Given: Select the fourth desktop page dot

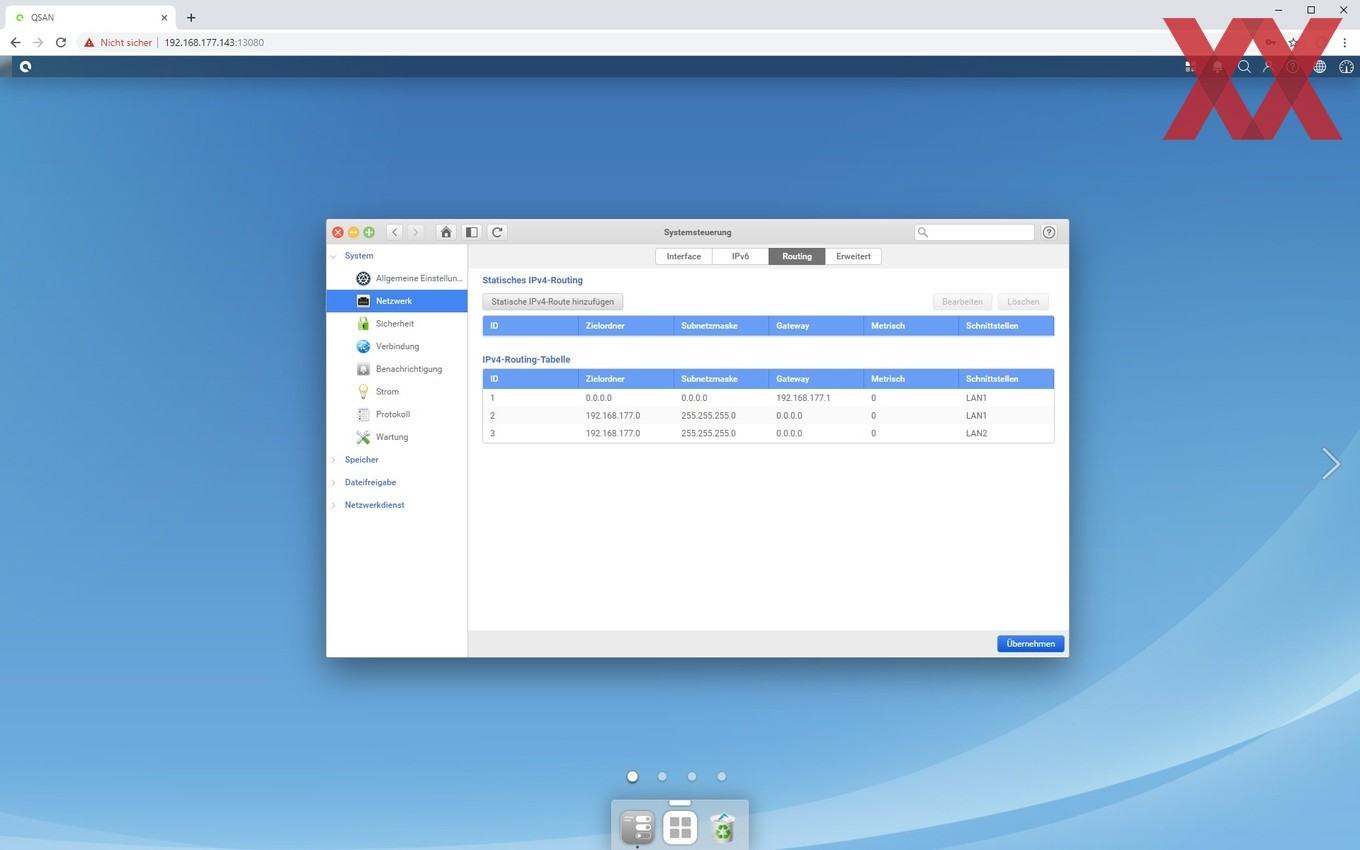Looking at the screenshot, I should [x=721, y=776].
